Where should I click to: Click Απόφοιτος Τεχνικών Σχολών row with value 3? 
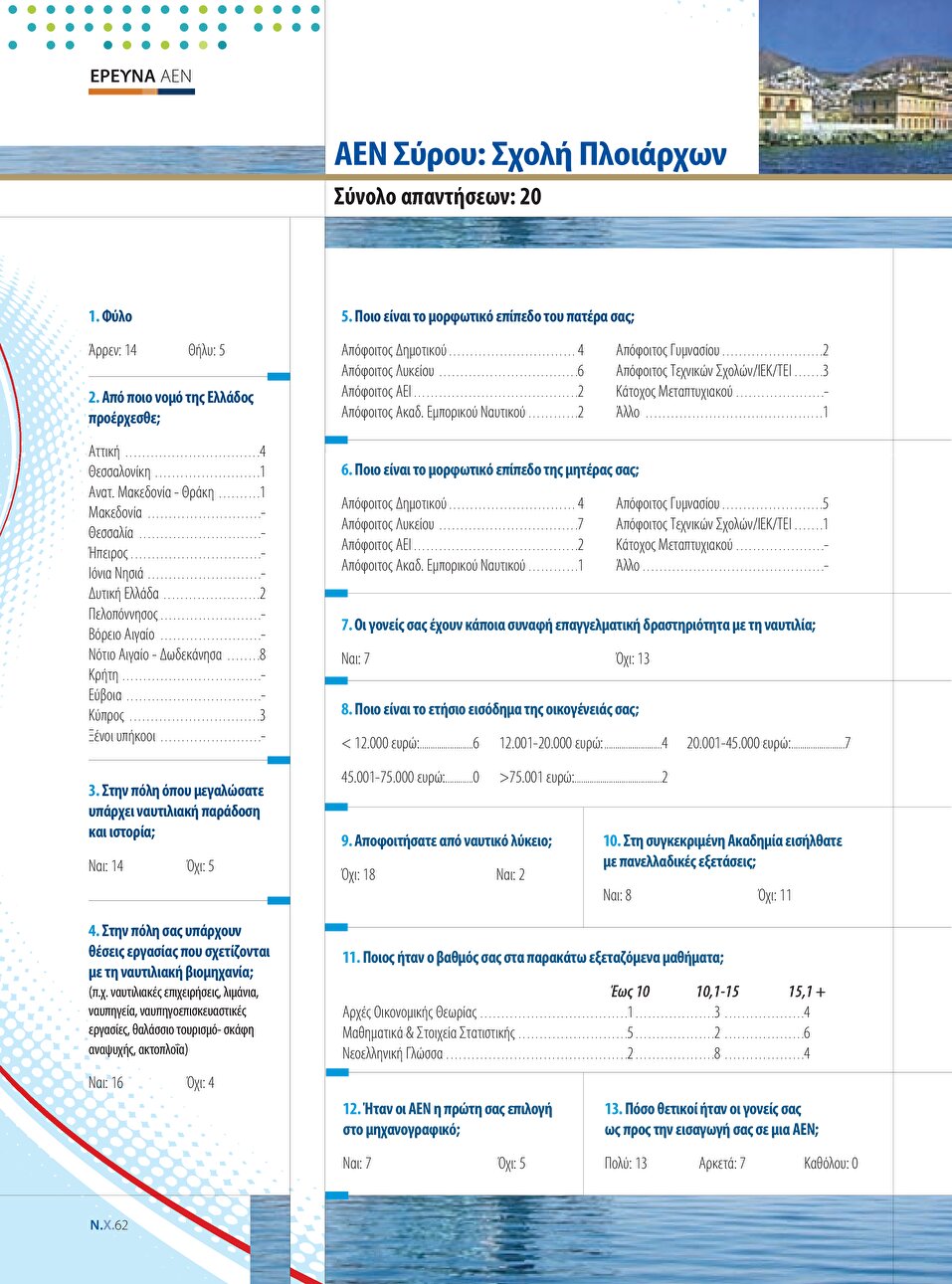point(722,371)
